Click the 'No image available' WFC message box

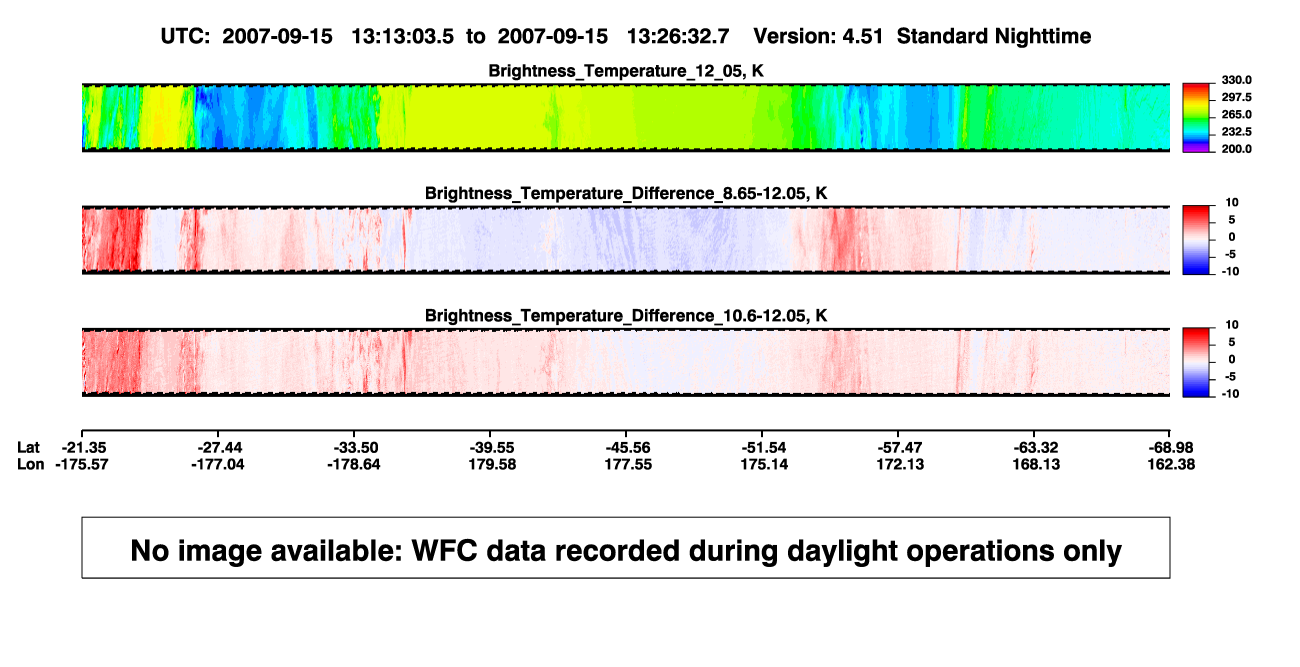pos(626,547)
